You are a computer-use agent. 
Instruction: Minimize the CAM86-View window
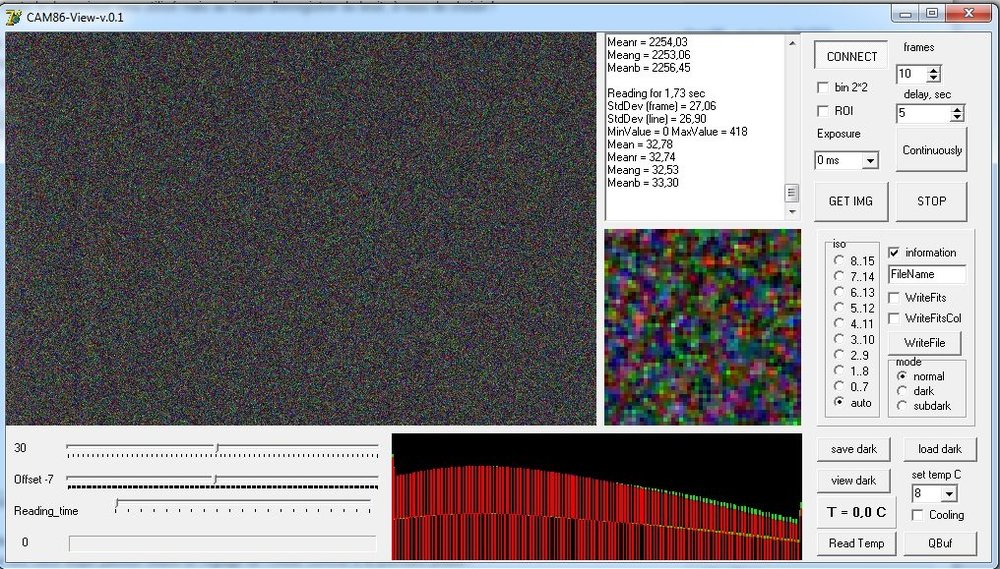click(904, 14)
